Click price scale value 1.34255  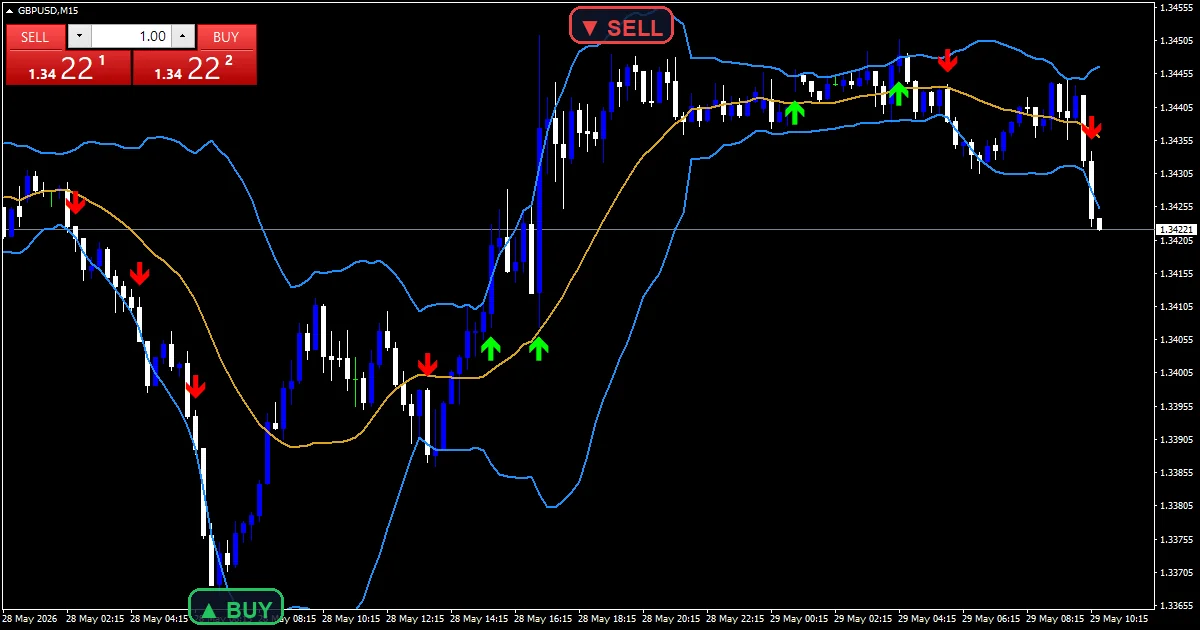(x=1176, y=207)
